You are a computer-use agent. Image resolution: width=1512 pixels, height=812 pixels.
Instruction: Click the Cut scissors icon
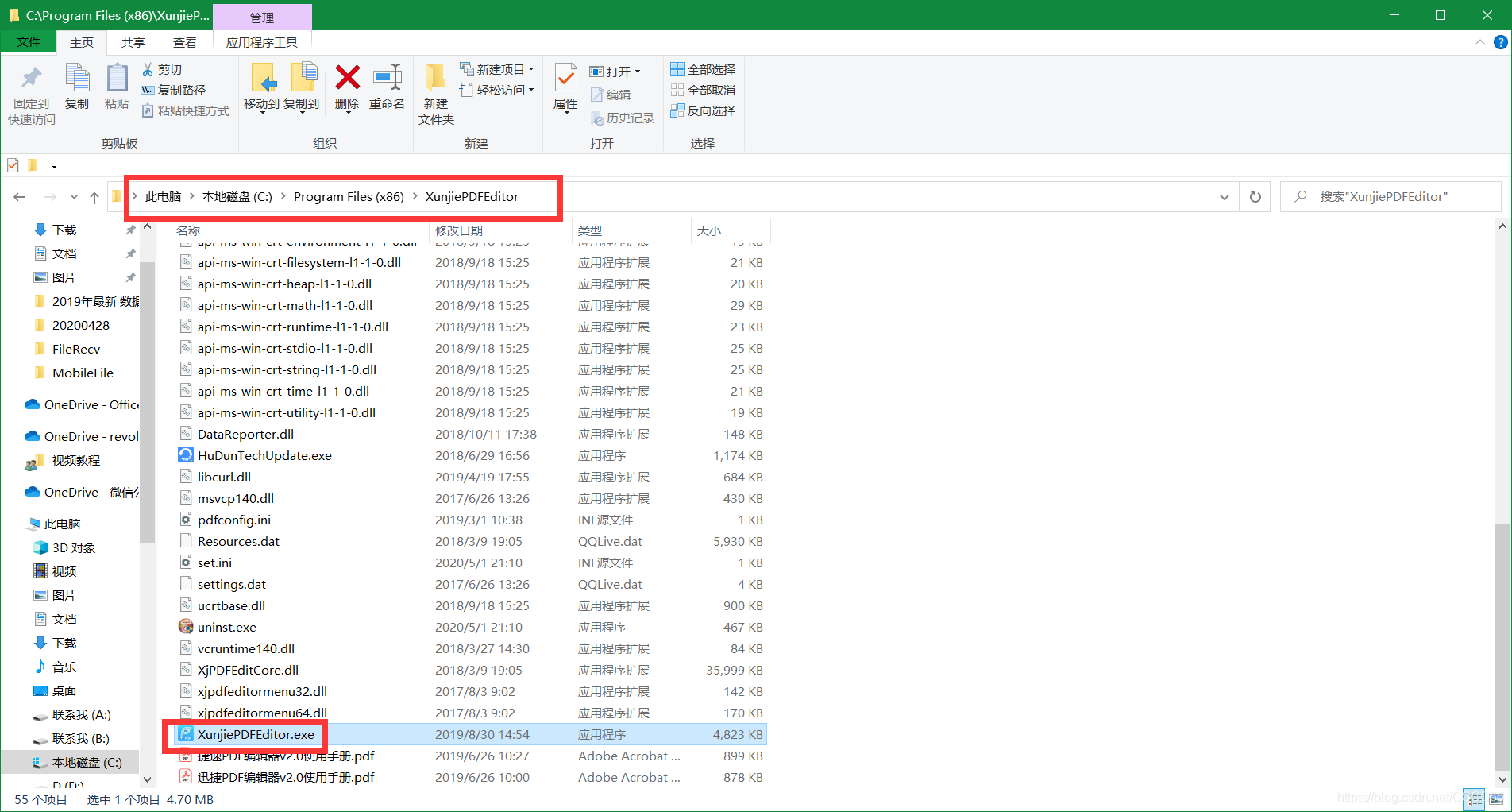(148, 70)
